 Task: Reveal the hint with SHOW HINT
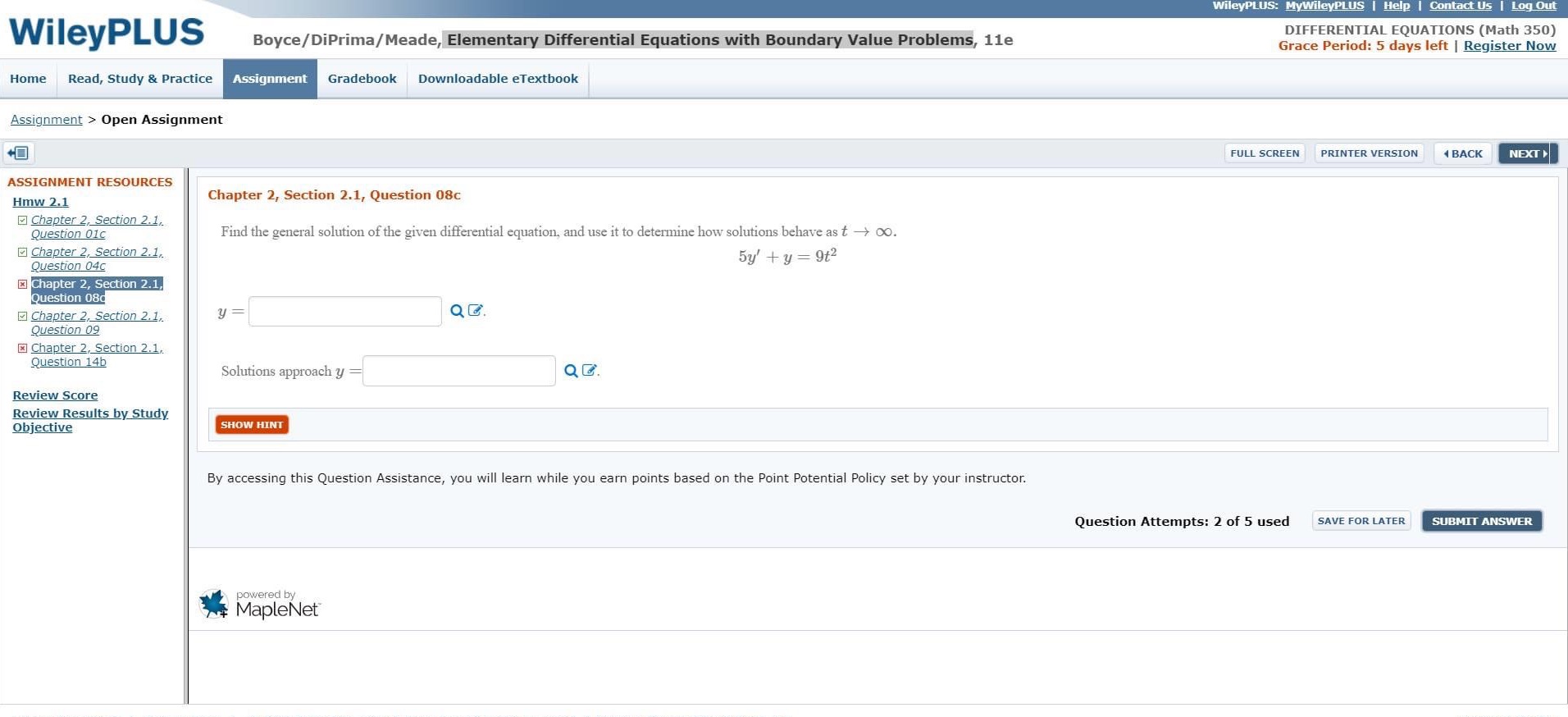[x=252, y=425]
